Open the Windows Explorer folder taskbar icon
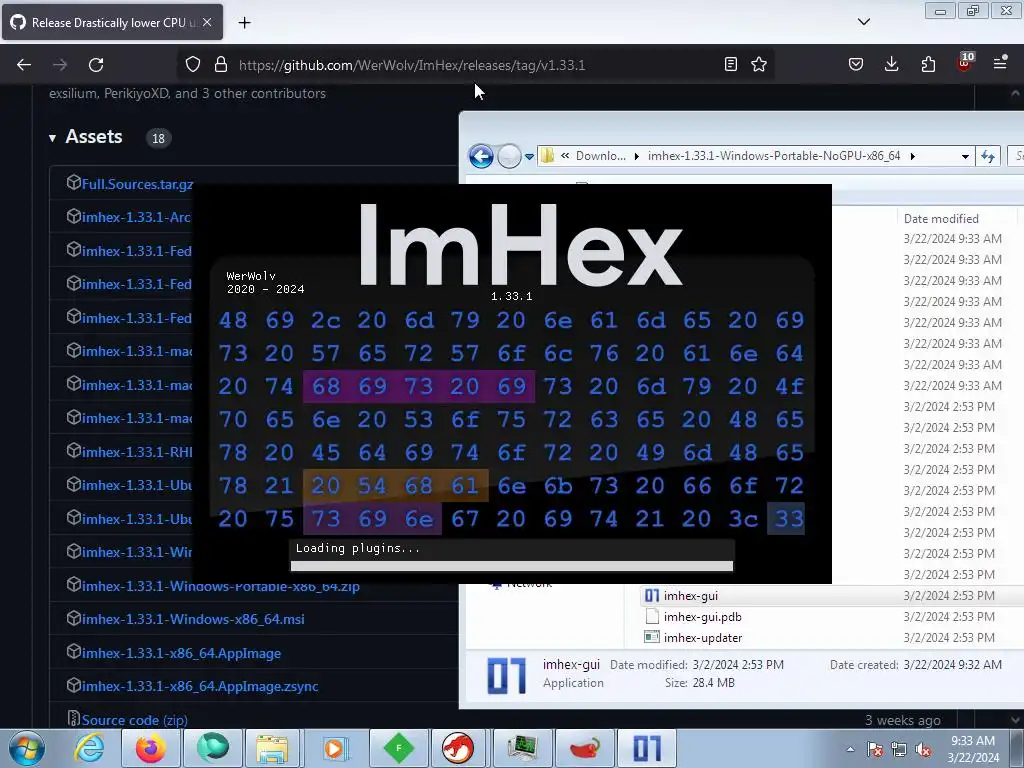Screen dimensions: 1024x768 pos(272,748)
